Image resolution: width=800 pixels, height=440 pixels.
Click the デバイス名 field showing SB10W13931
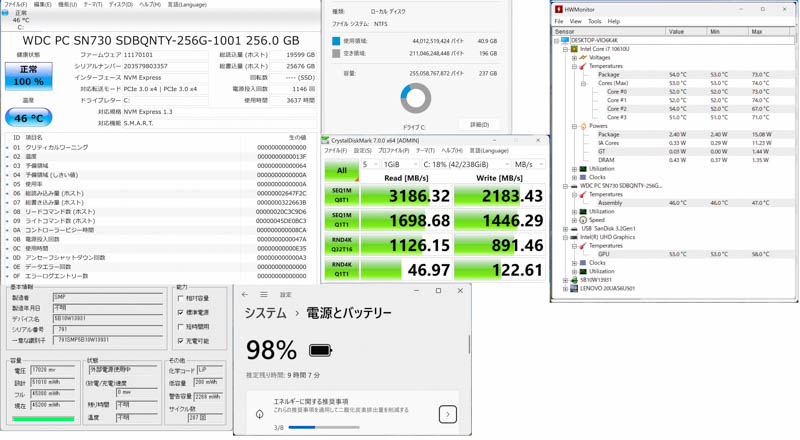coord(108,319)
